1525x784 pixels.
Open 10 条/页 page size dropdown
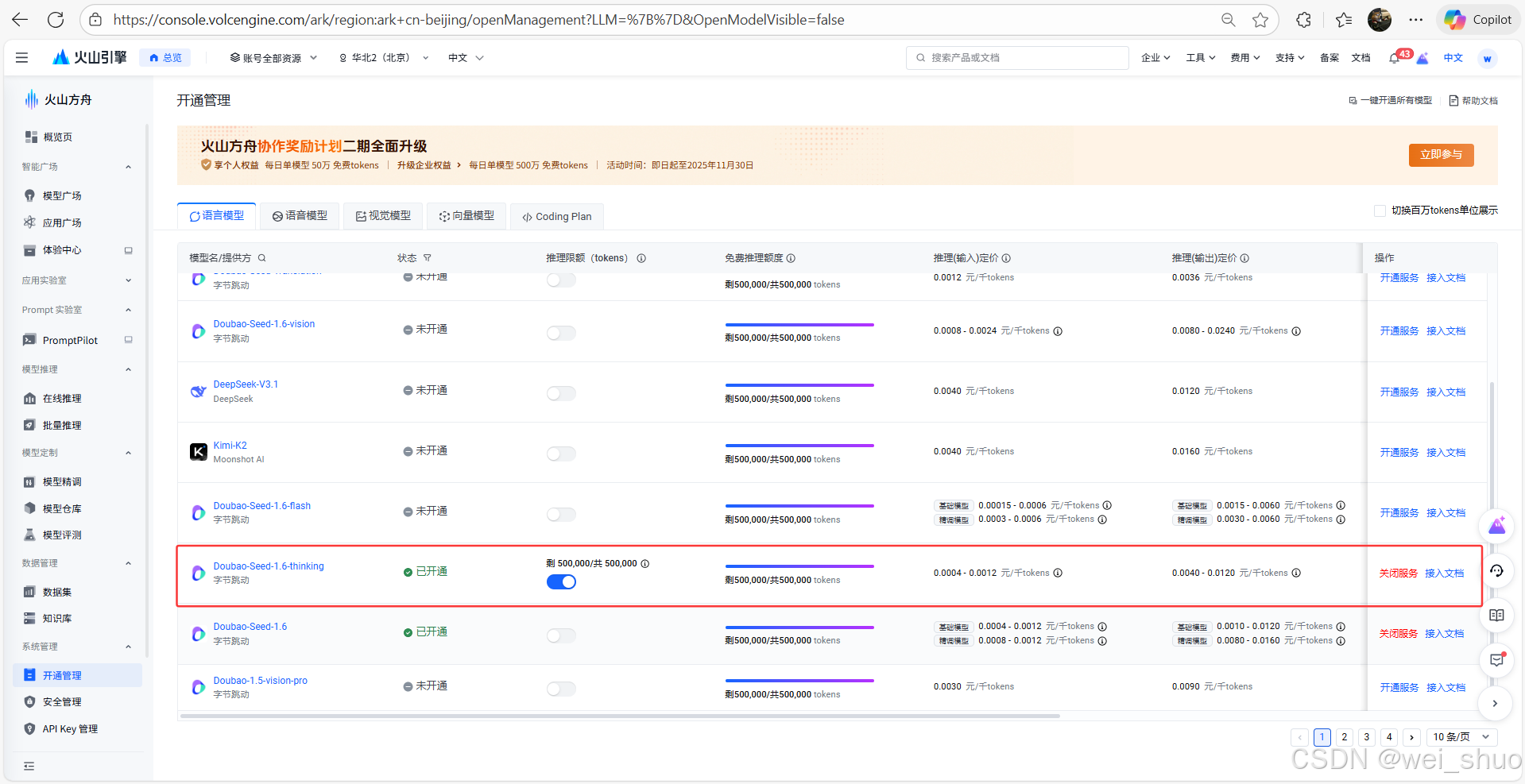pyautogui.click(x=1461, y=737)
